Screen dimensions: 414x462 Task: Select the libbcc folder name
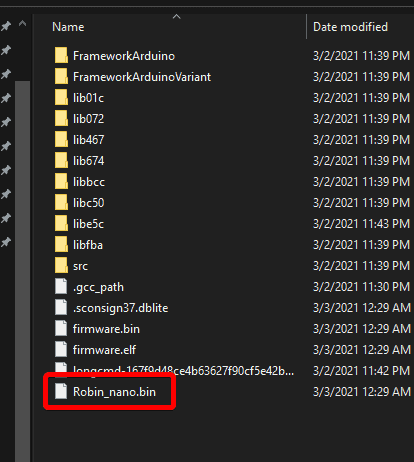[89, 182]
